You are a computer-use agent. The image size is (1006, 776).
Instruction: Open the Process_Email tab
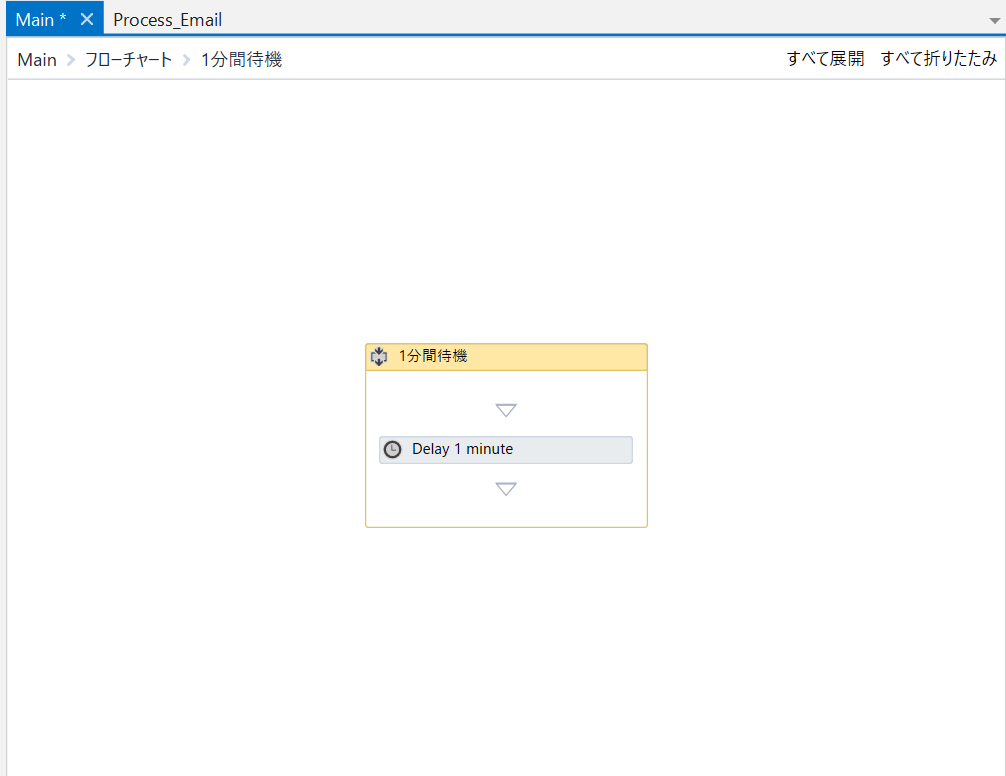click(167, 20)
